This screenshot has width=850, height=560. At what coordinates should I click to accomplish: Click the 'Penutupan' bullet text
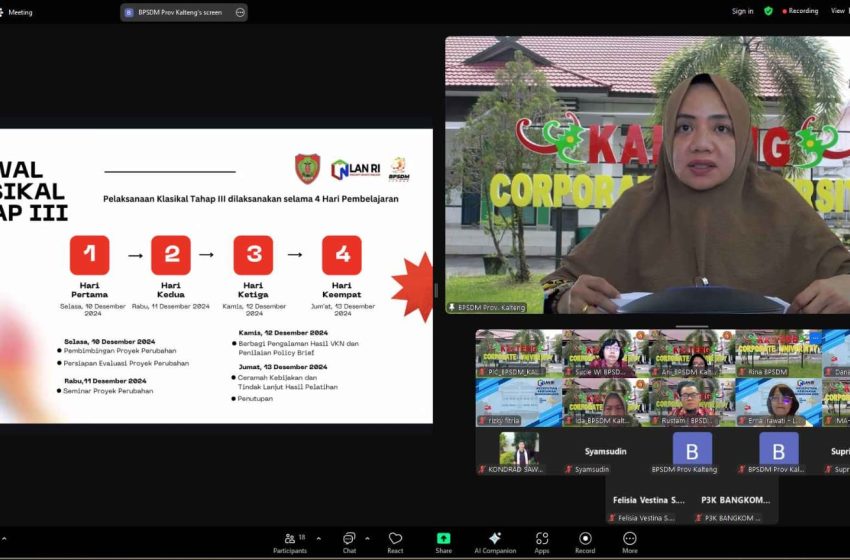pos(255,398)
